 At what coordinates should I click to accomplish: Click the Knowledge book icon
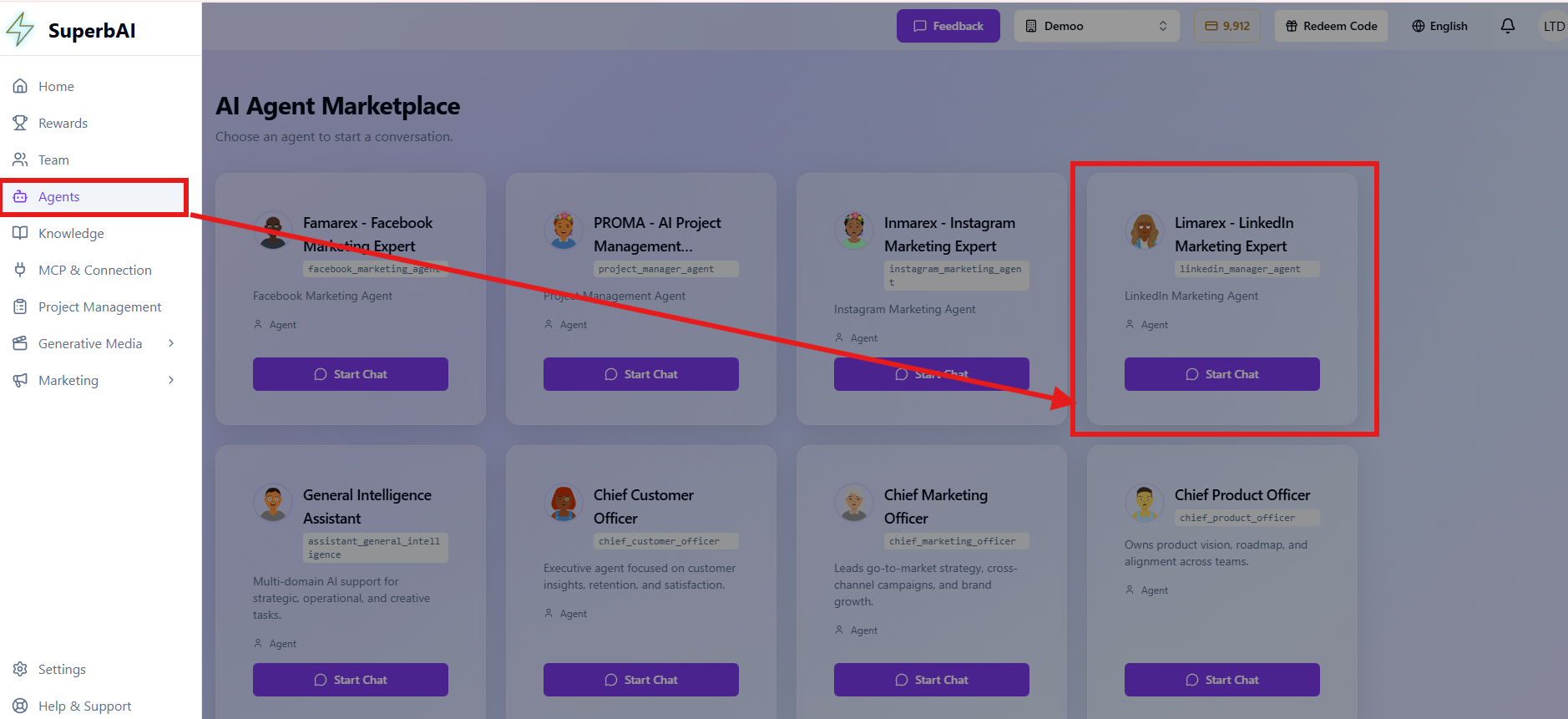(20, 233)
